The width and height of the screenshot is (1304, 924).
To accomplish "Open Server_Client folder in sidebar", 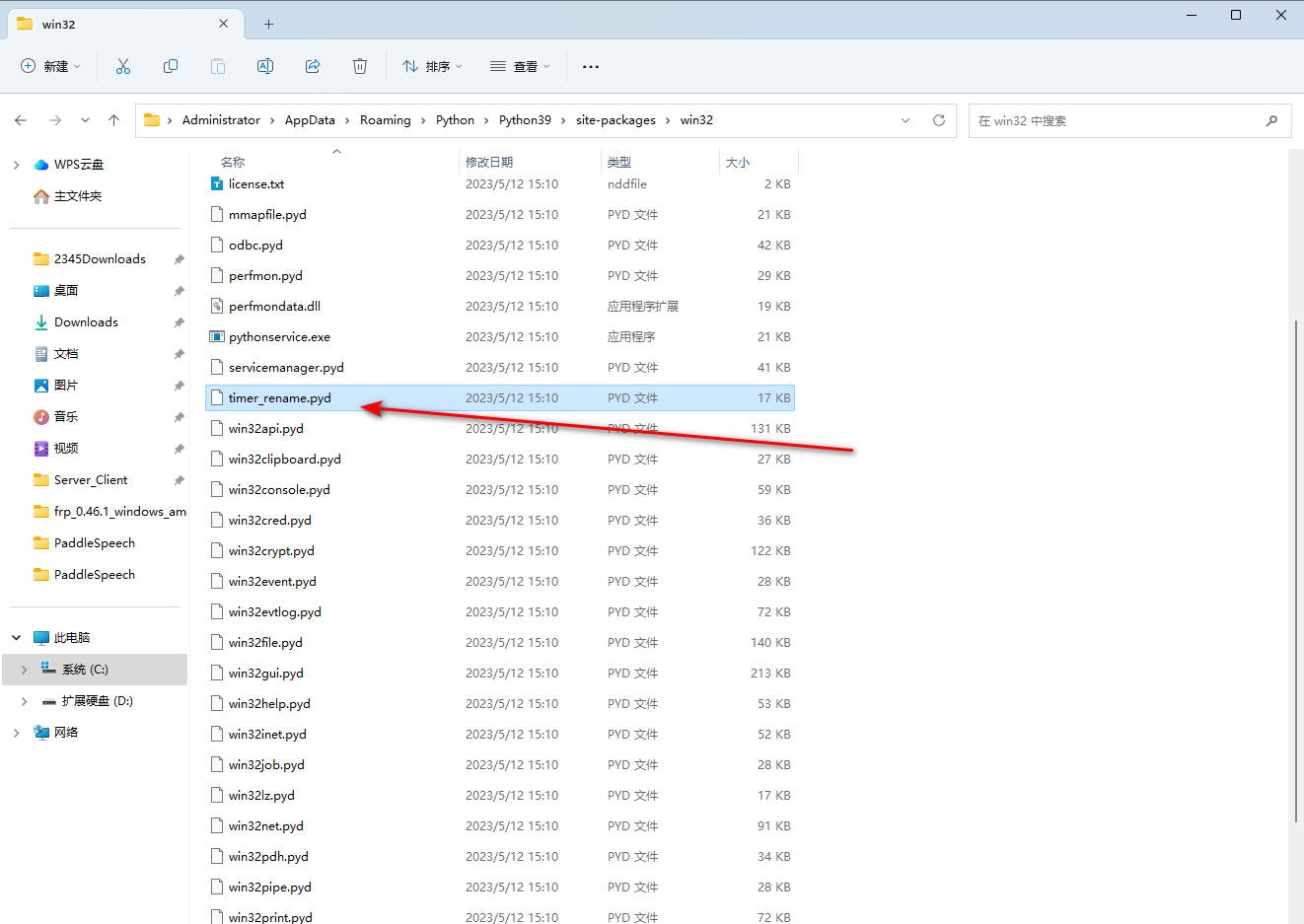I will click(x=91, y=480).
